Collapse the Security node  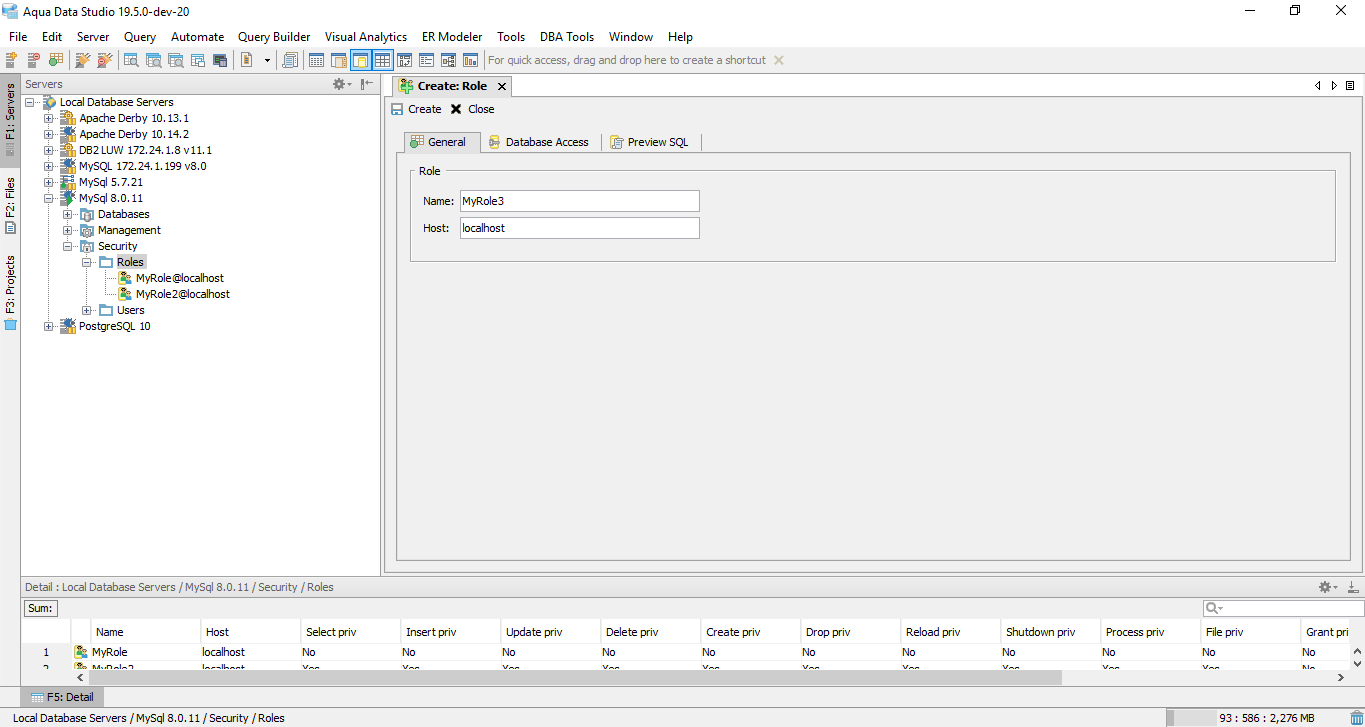(67, 246)
